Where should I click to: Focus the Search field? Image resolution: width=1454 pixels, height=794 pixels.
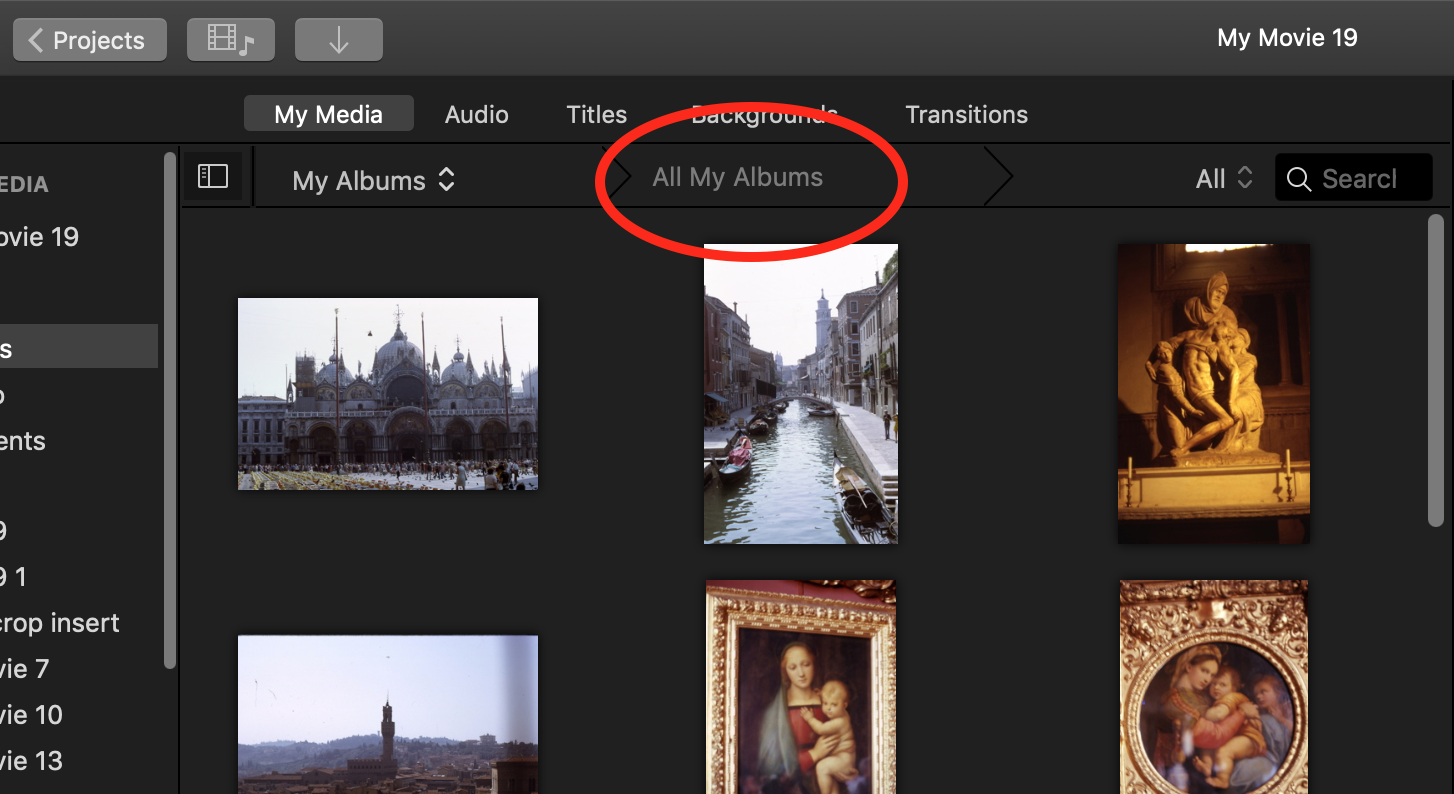coord(1354,178)
